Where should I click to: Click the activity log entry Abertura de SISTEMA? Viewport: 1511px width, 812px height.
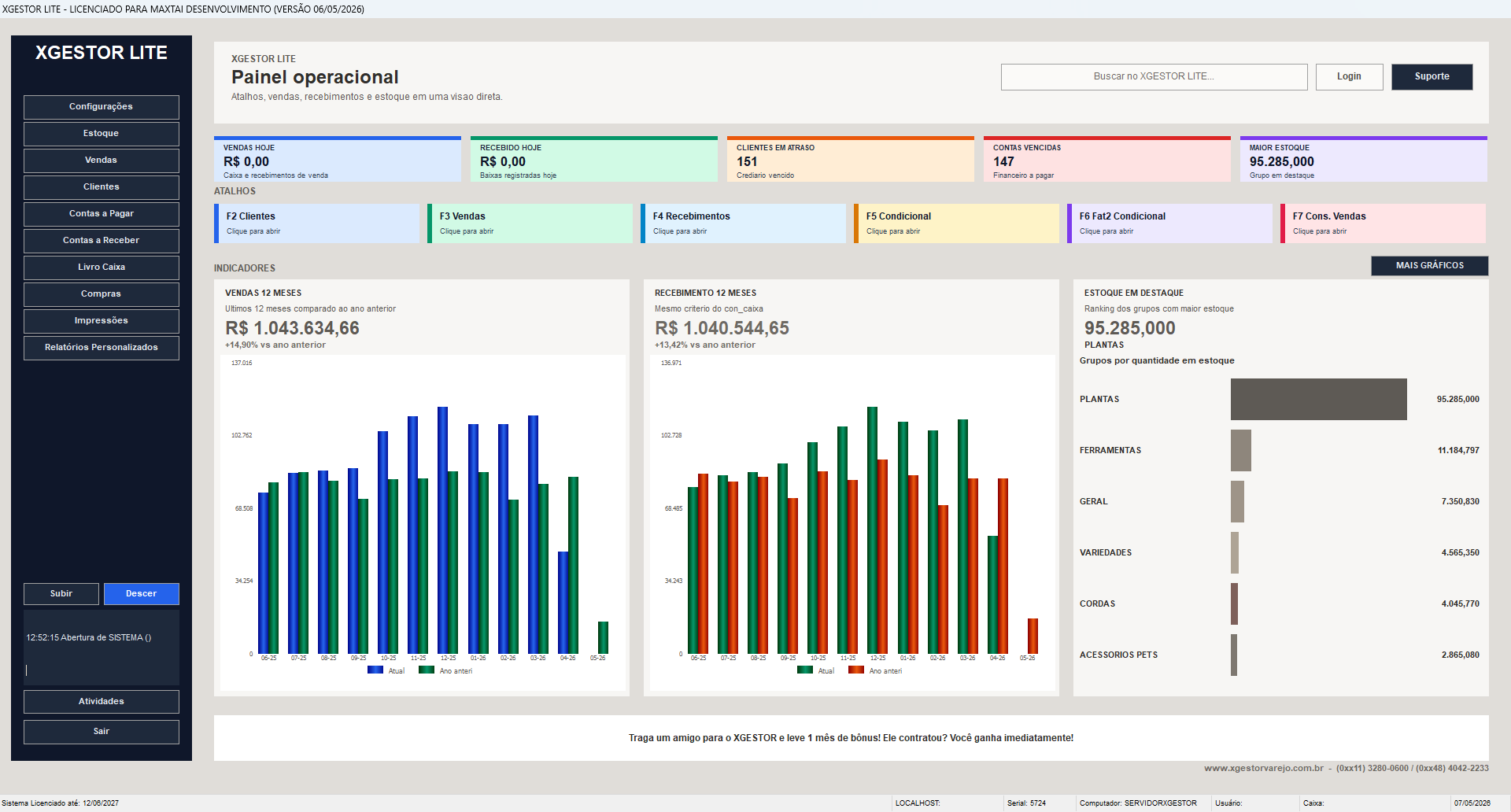coord(89,638)
